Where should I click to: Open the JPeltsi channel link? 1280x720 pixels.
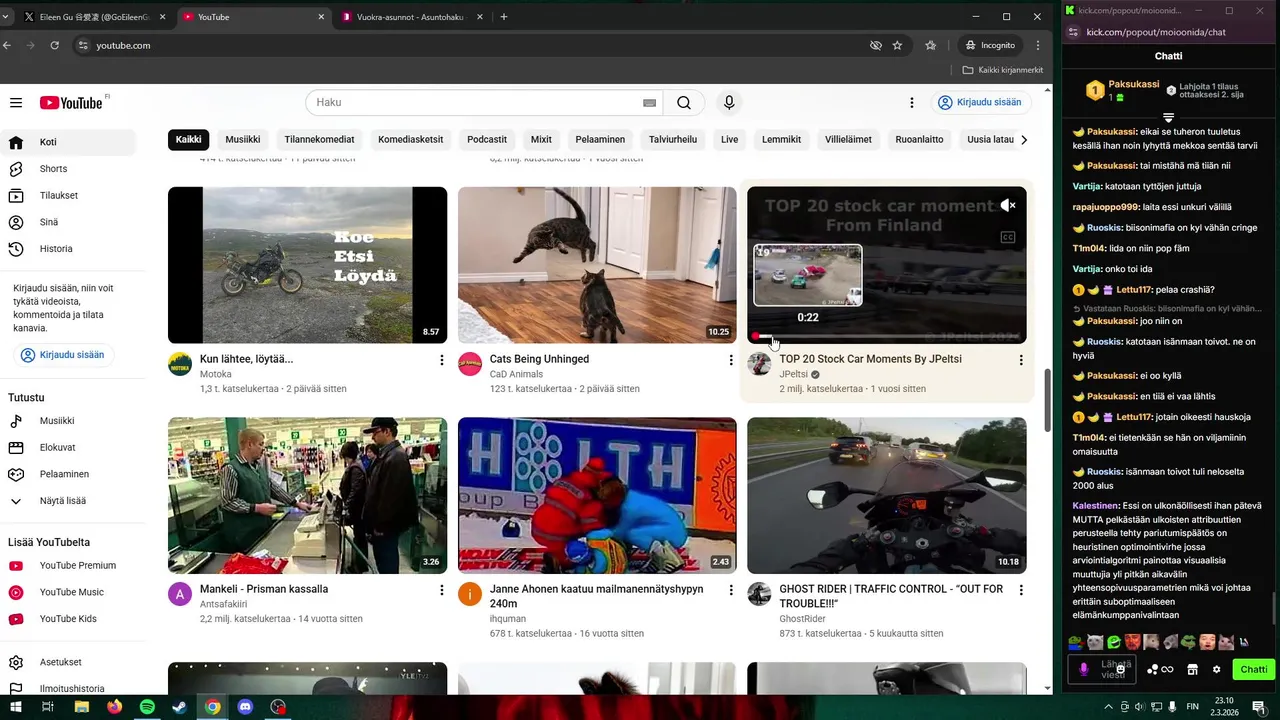click(793, 374)
